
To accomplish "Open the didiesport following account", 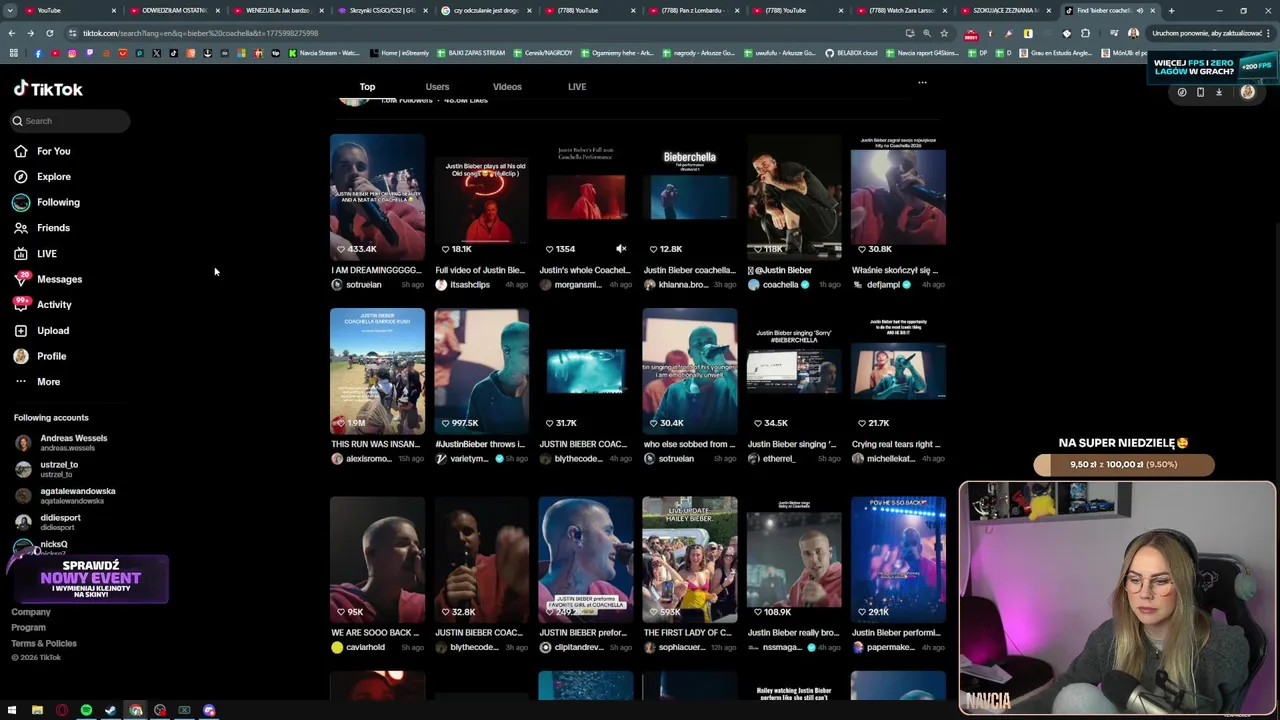I will 48,522.
